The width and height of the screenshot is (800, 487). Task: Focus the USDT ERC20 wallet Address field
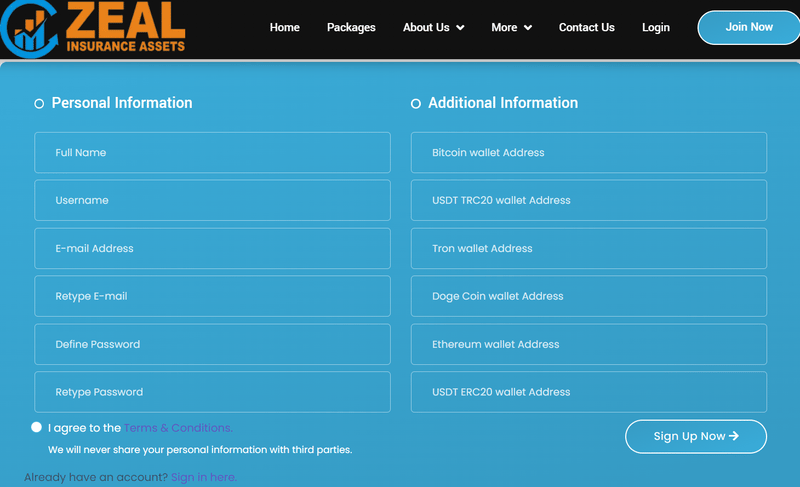(x=589, y=392)
